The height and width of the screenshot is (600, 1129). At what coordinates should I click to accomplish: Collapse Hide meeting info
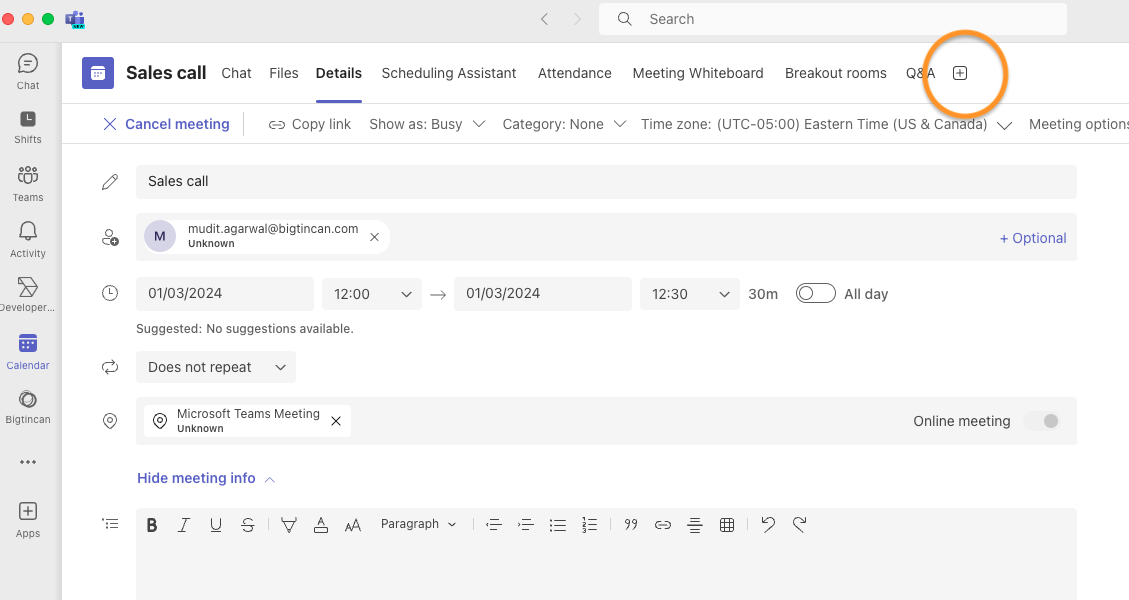click(x=206, y=478)
